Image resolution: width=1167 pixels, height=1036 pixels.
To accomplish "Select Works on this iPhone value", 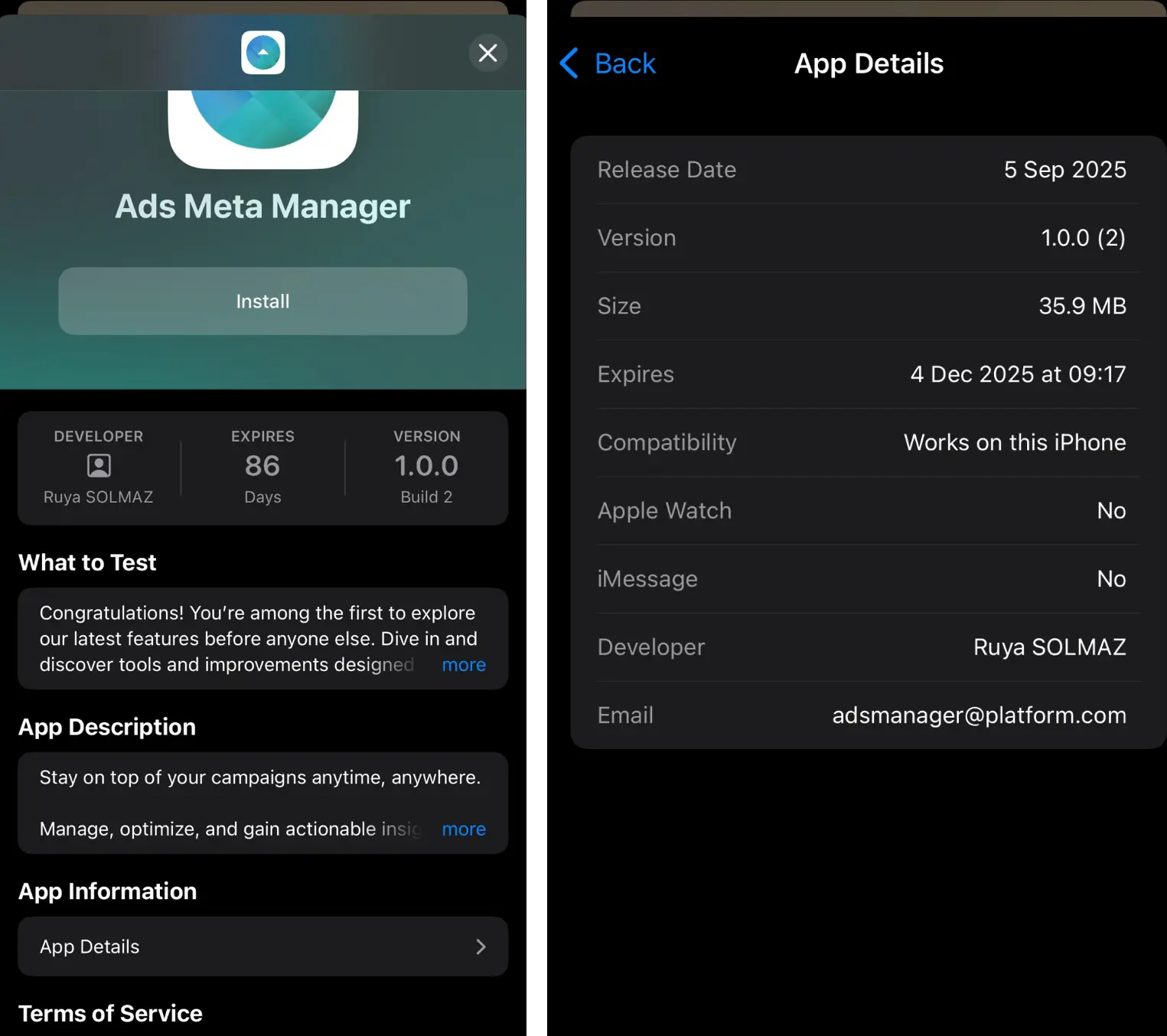I will pyautogui.click(x=1015, y=442).
